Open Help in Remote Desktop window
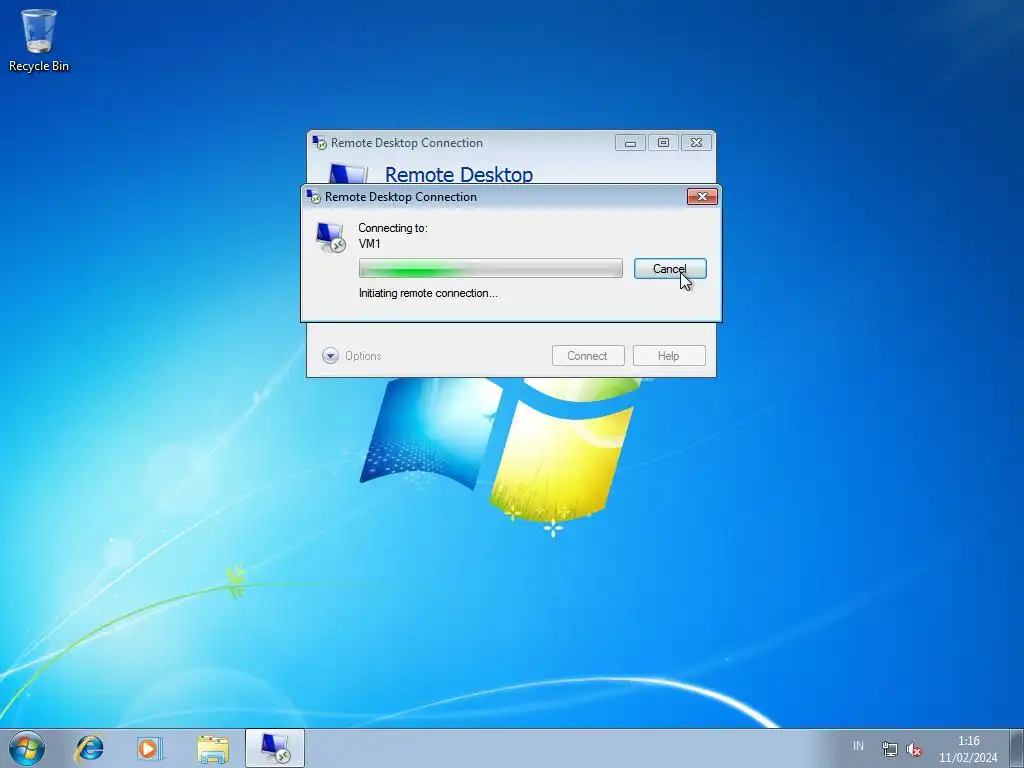Screen dimensions: 1024x768 669,356
